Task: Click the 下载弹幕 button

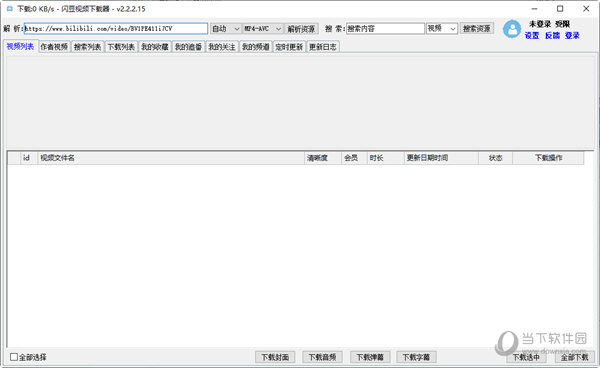Action: tap(370, 357)
